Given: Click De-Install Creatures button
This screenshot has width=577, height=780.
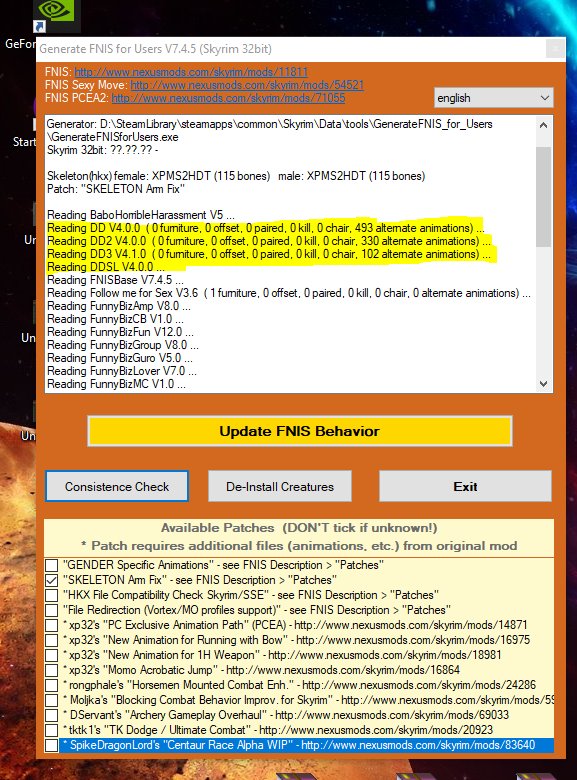Looking at the screenshot, I should pyautogui.click(x=280, y=487).
